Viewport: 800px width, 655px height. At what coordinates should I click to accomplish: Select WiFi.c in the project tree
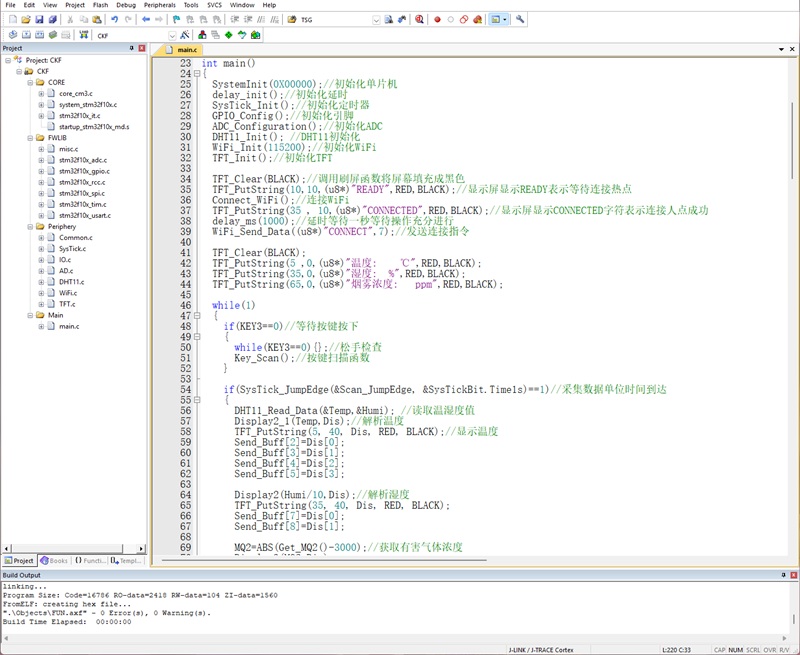(x=68, y=293)
